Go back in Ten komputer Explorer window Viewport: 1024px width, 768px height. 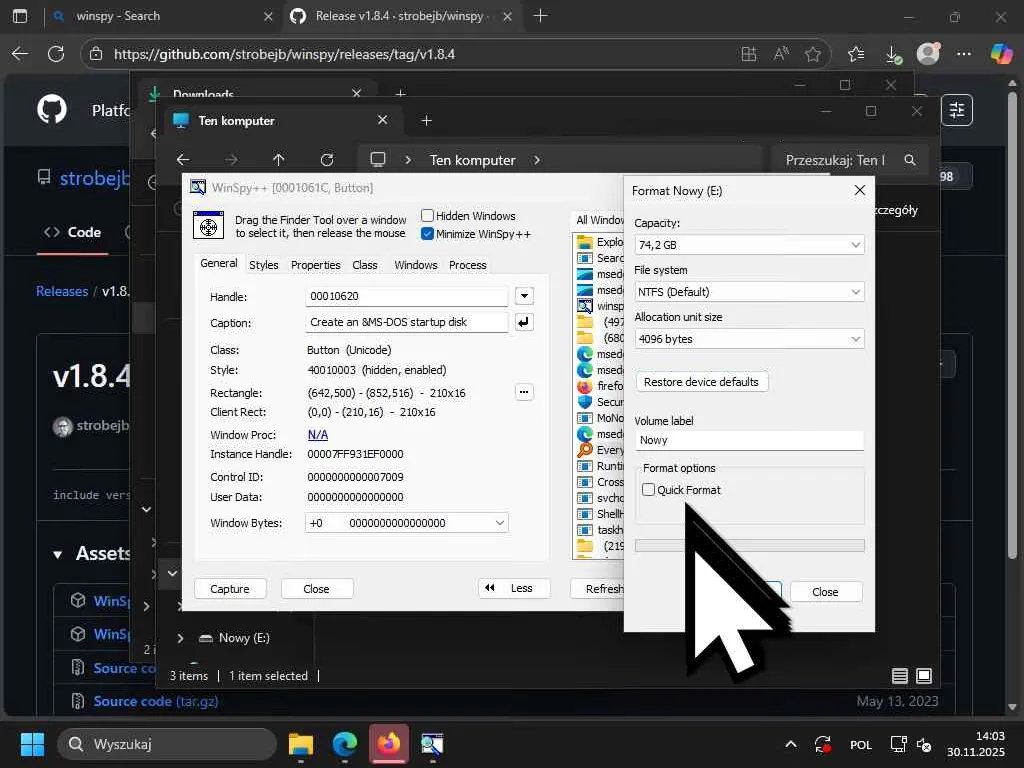point(184,159)
